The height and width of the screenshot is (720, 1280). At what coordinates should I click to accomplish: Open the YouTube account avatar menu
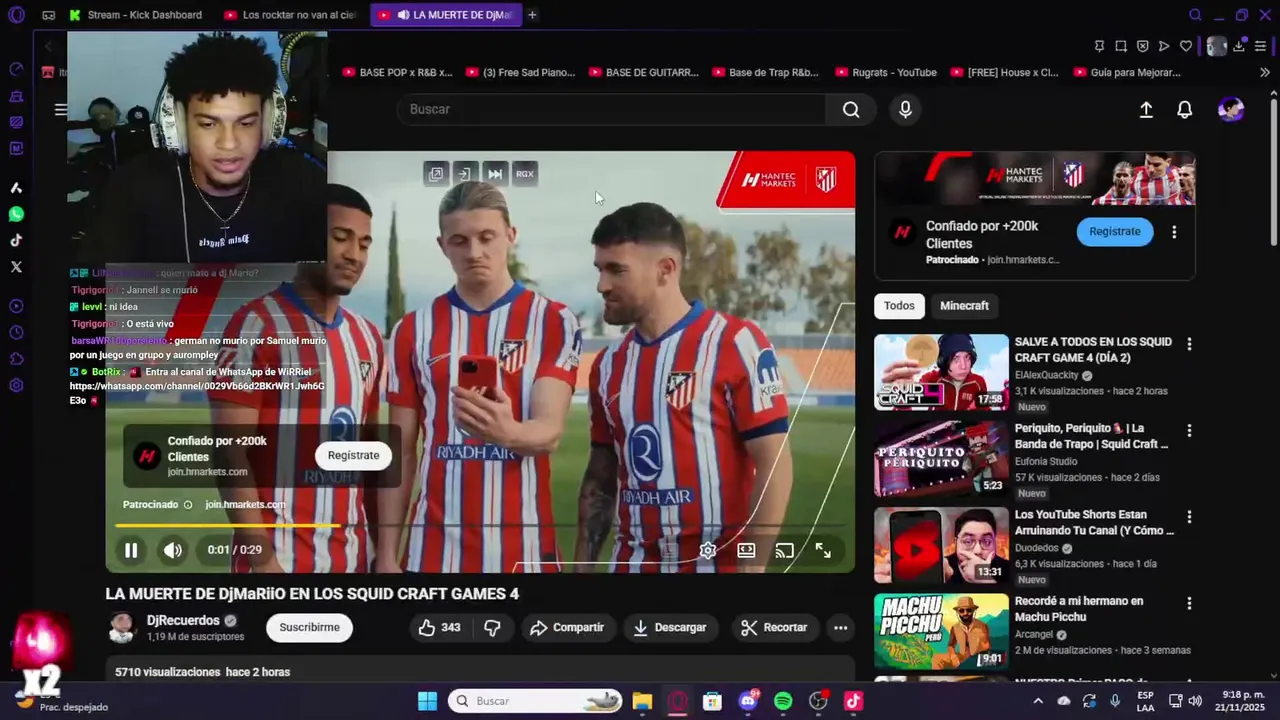[1231, 110]
